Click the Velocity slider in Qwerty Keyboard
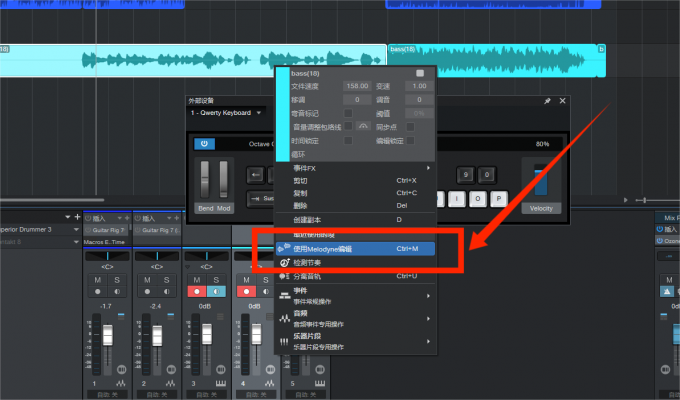Screen dimensions: 680x400 point(541,180)
